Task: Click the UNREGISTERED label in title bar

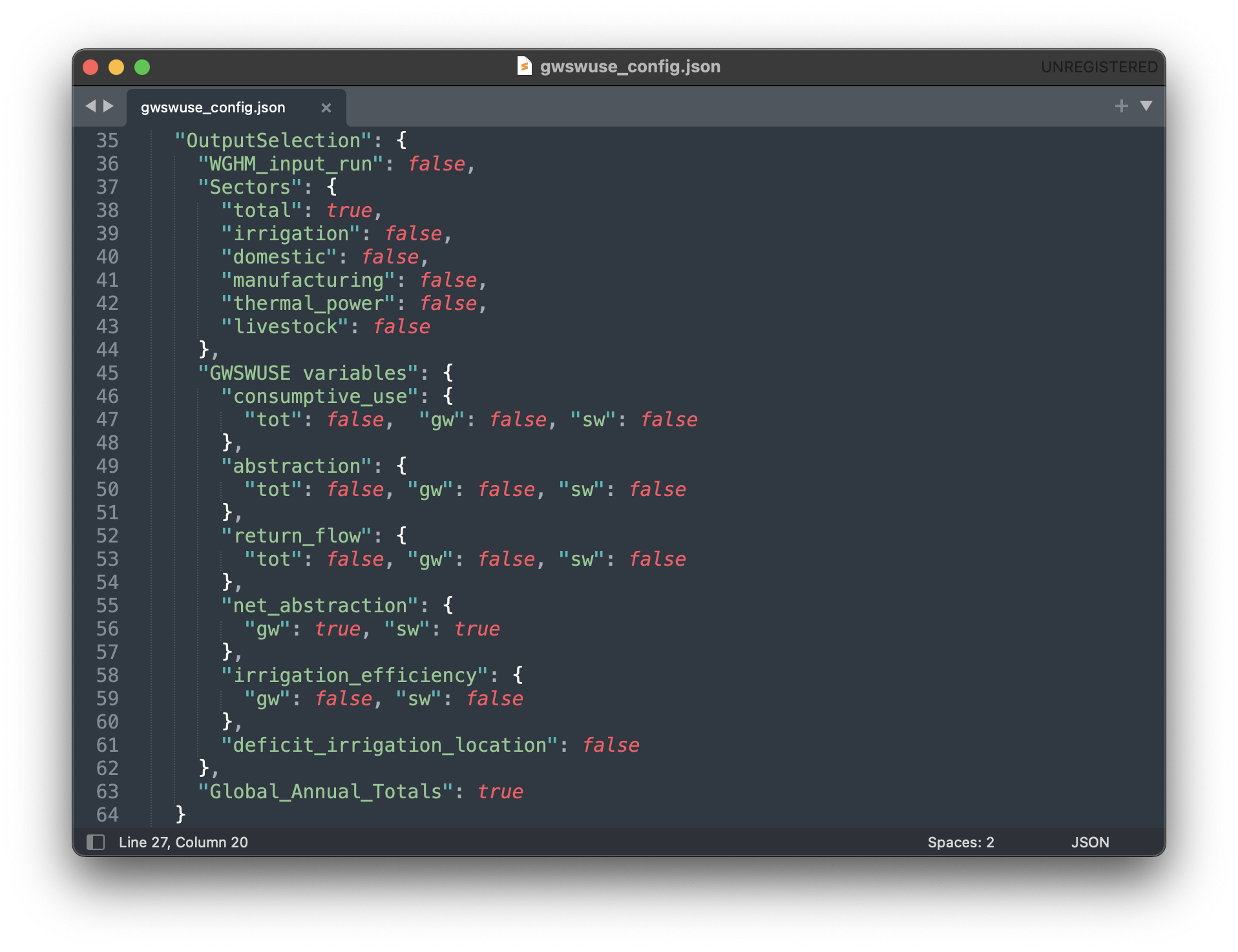Action: pyautogui.click(x=1098, y=67)
